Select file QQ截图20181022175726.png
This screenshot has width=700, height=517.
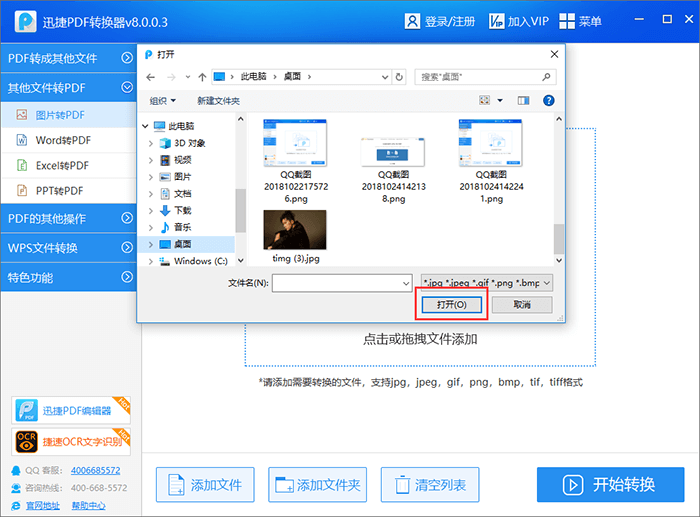(296, 162)
